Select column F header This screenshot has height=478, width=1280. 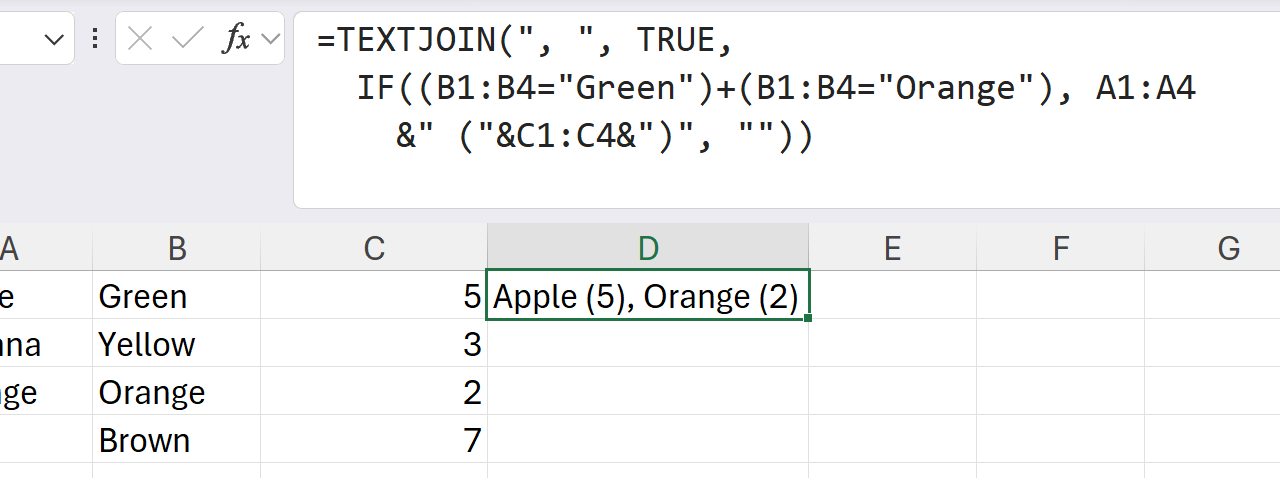(x=1061, y=248)
